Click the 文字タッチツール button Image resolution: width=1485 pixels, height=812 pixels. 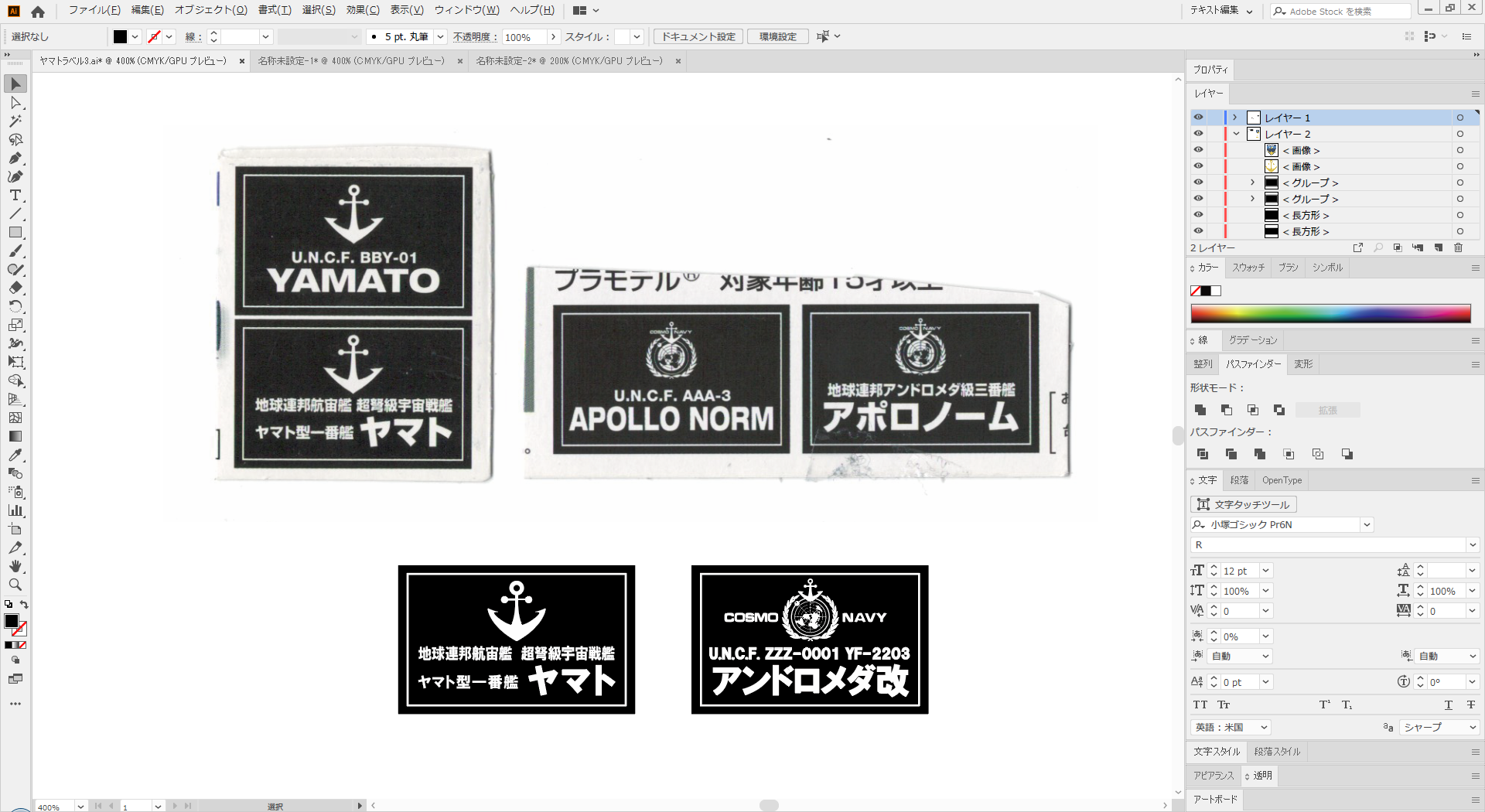tap(1244, 504)
